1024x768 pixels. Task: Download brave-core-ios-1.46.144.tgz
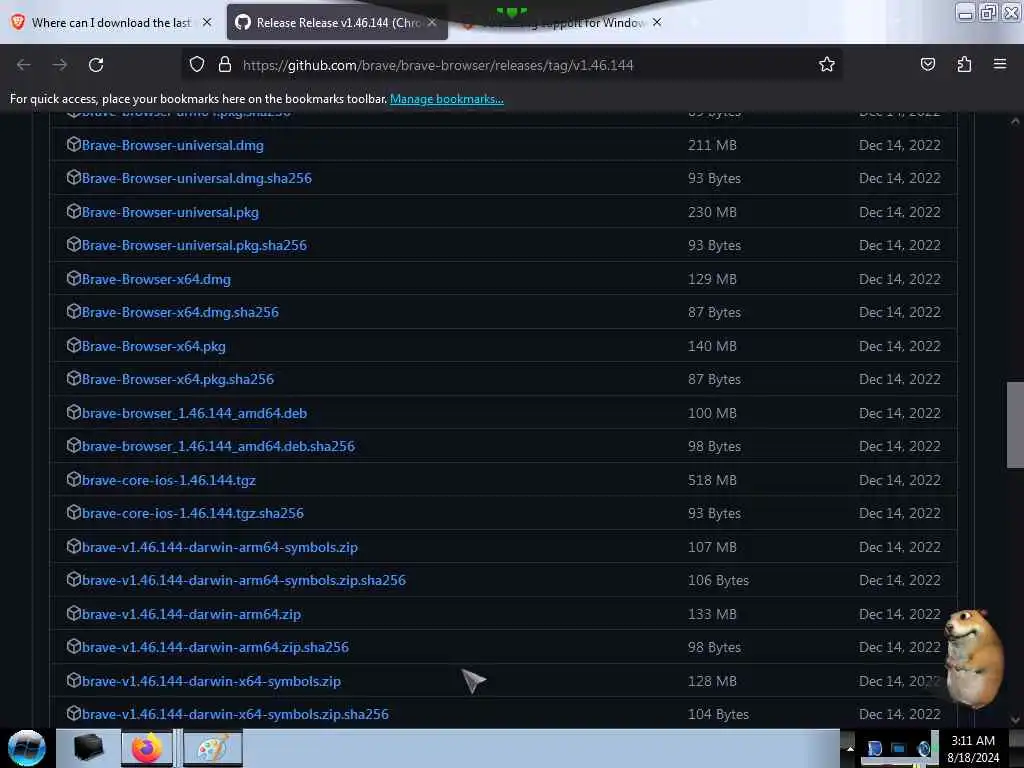(x=169, y=480)
